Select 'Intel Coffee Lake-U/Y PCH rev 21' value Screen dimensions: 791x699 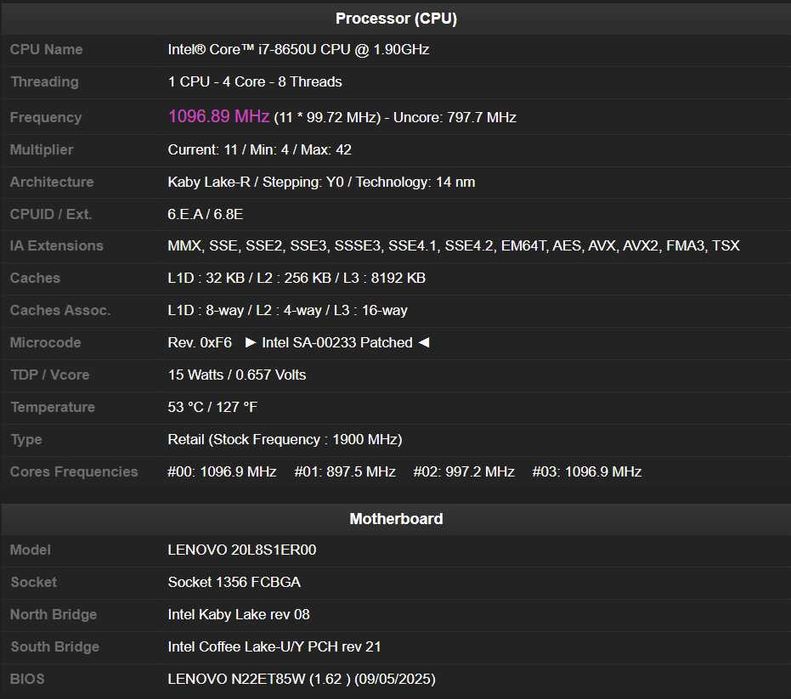(274, 647)
